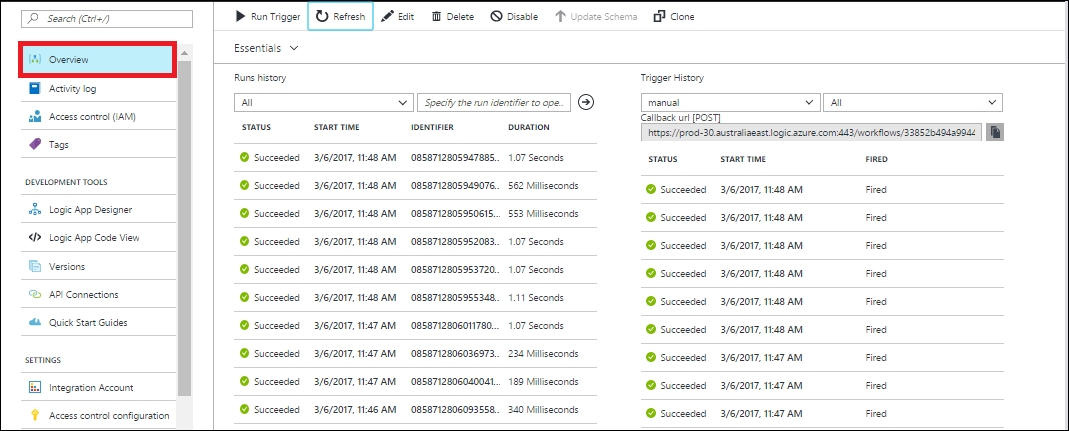Open the manual trigger dropdown

(730, 102)
